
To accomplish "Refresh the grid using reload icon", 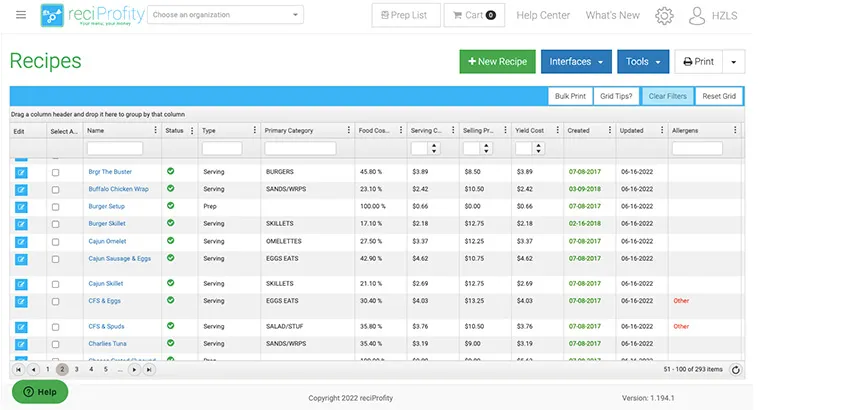I will click(736, 369).
